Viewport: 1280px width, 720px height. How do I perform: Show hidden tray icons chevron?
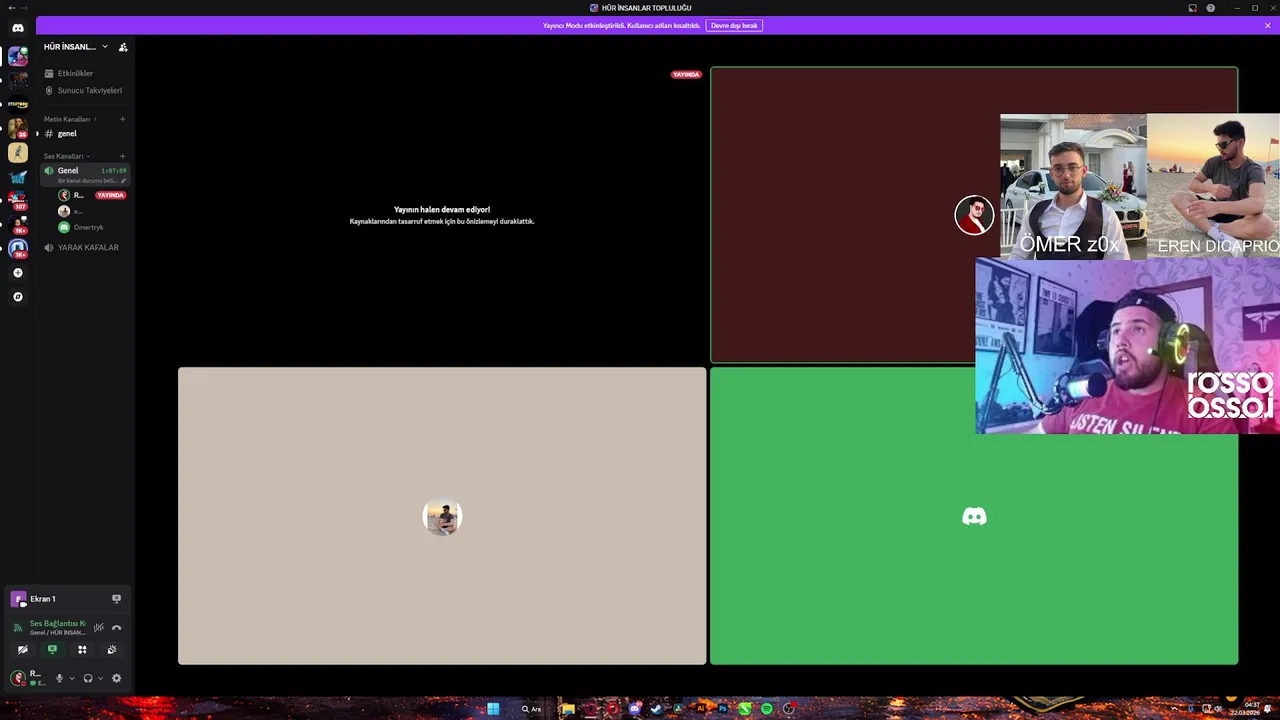click(1174, 709)
